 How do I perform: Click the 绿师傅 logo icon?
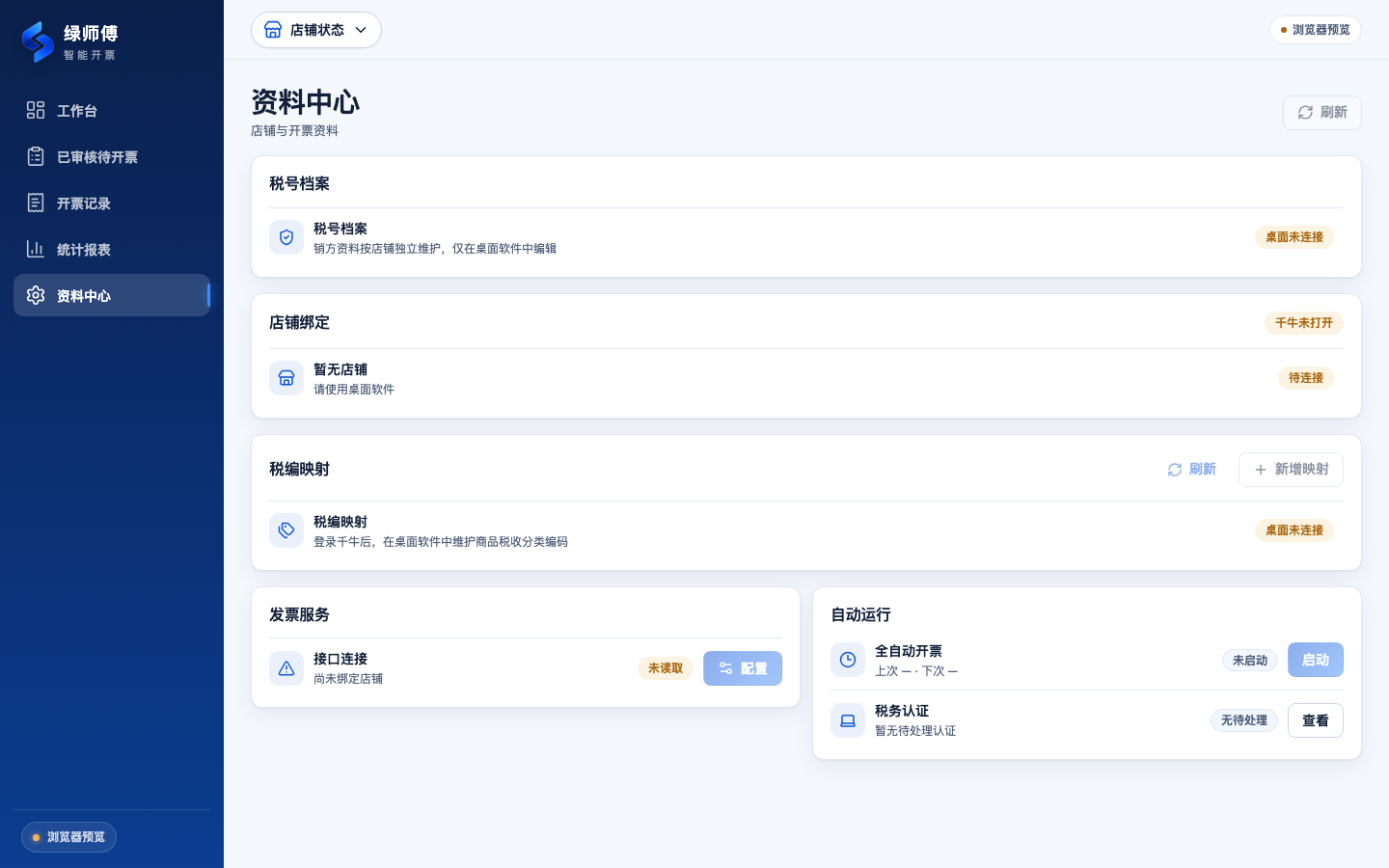tap(38, 41)
